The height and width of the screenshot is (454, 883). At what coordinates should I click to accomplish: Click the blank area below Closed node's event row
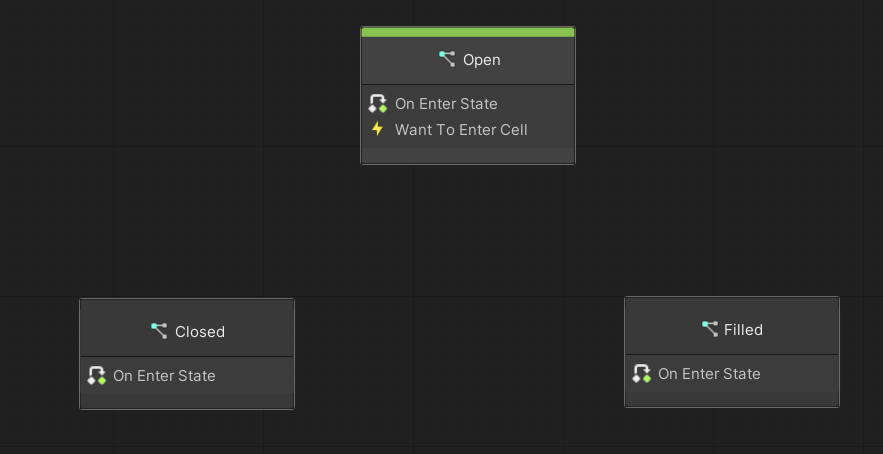click(x=187, y=398)
